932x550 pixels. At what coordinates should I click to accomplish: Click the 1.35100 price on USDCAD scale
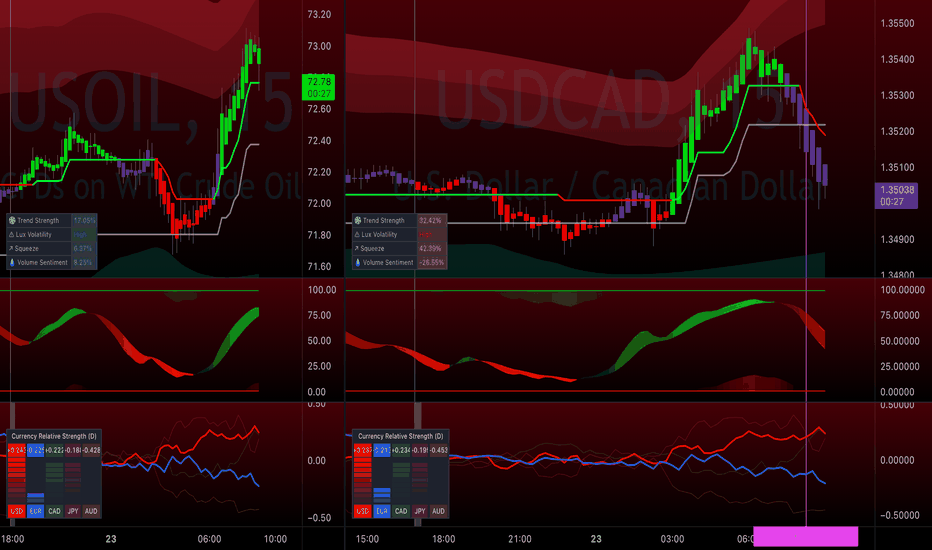tap(898, 168)
